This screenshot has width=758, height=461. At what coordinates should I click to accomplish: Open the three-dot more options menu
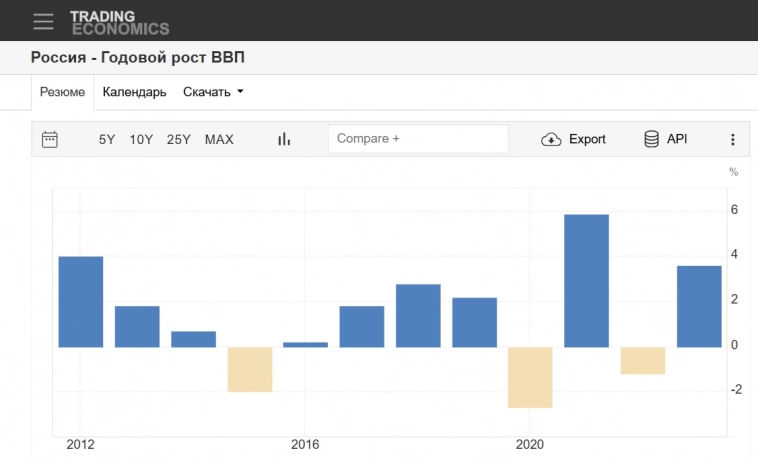[732, 140]
